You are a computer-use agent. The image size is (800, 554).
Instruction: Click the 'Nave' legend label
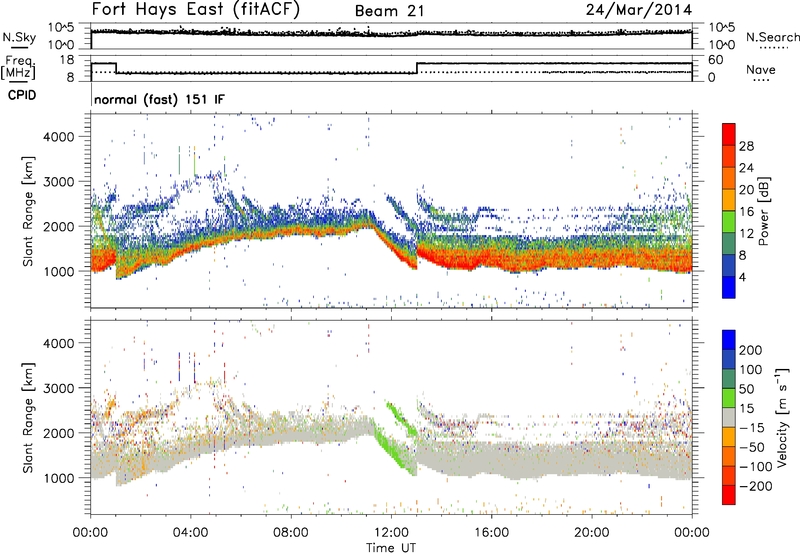point(760,69)
